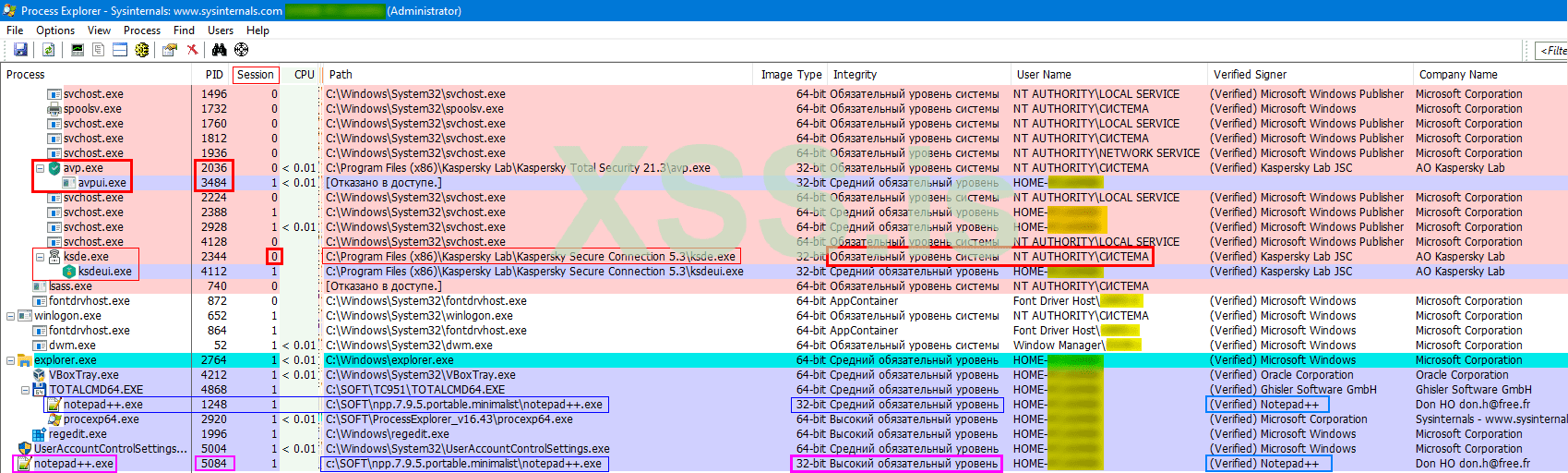Collapse the ksde.exe tree node
Viewport: 1568px width, 473px height.
point(40,257)
